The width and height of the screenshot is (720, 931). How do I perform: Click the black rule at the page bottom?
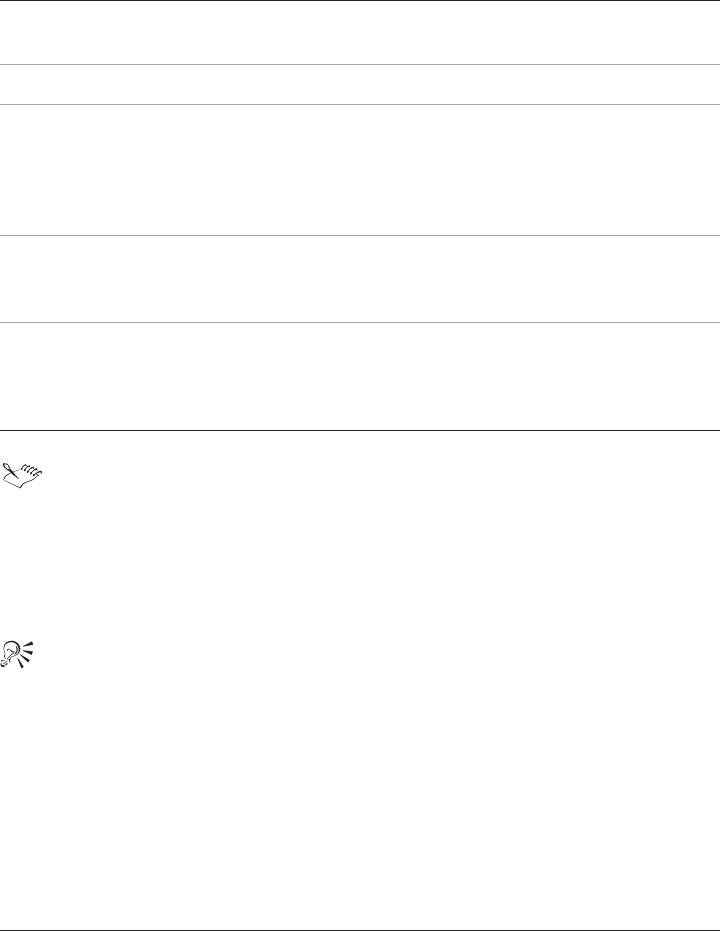point(360,930)
